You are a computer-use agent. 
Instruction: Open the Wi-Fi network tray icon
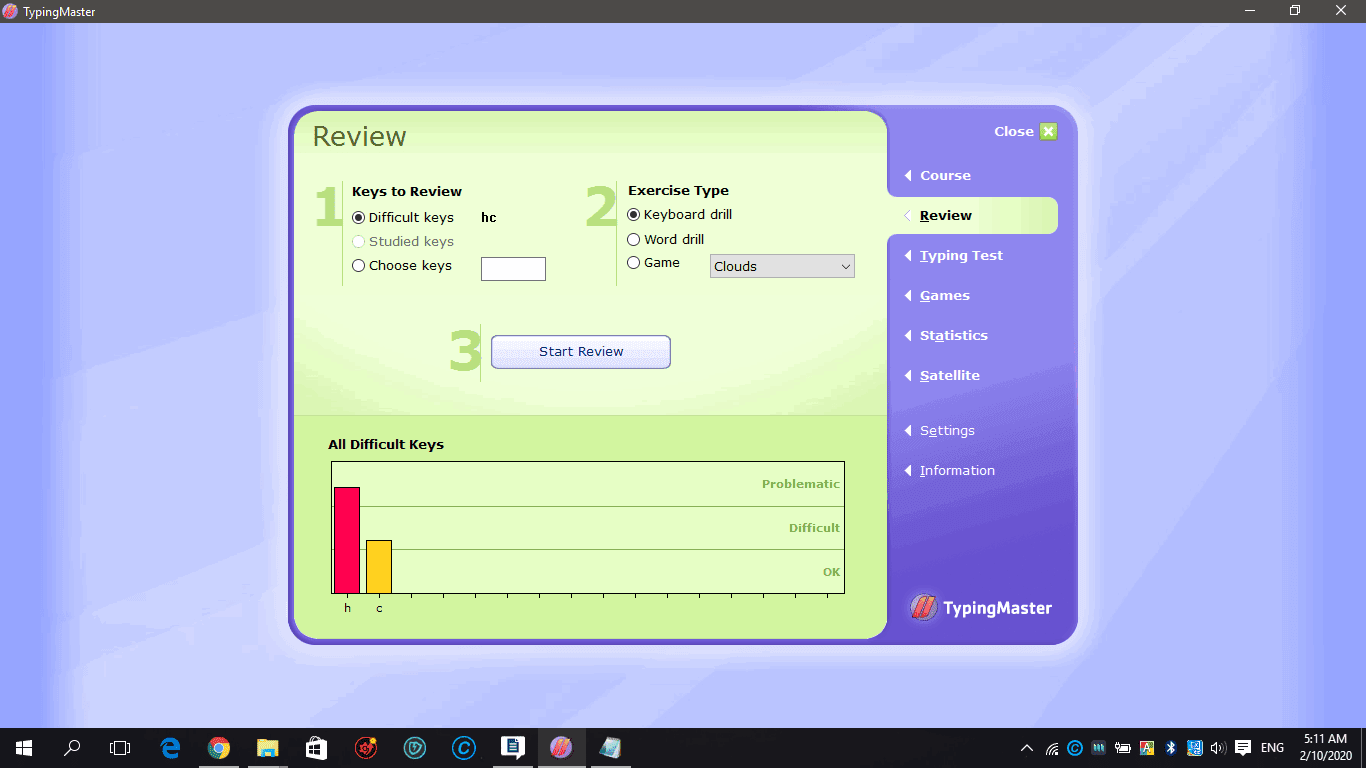click(x=1052, y=748)
